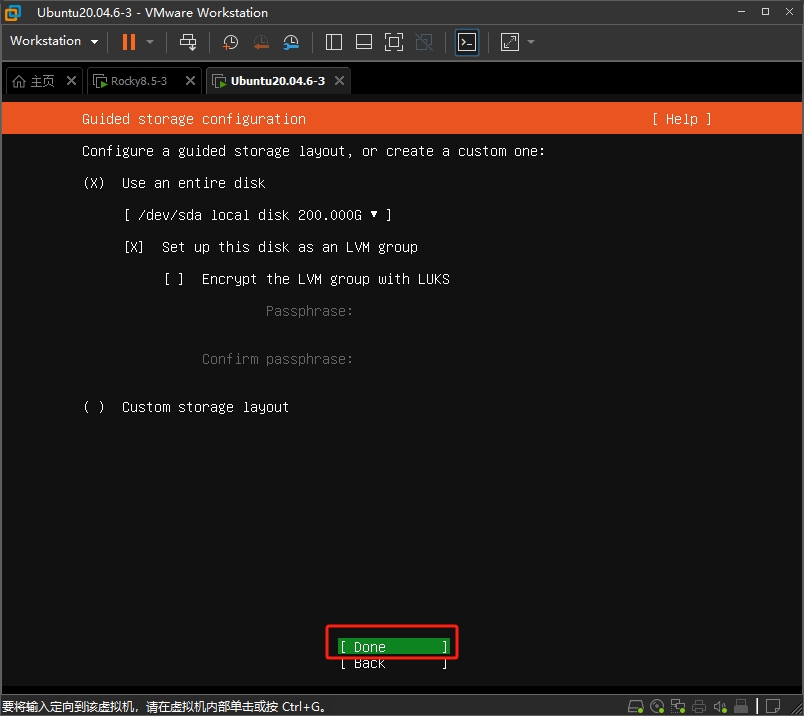The height and width of the screenshot is (716, 804).
Task: Expand the power options dropdown arrow
Action: [150, 42]
